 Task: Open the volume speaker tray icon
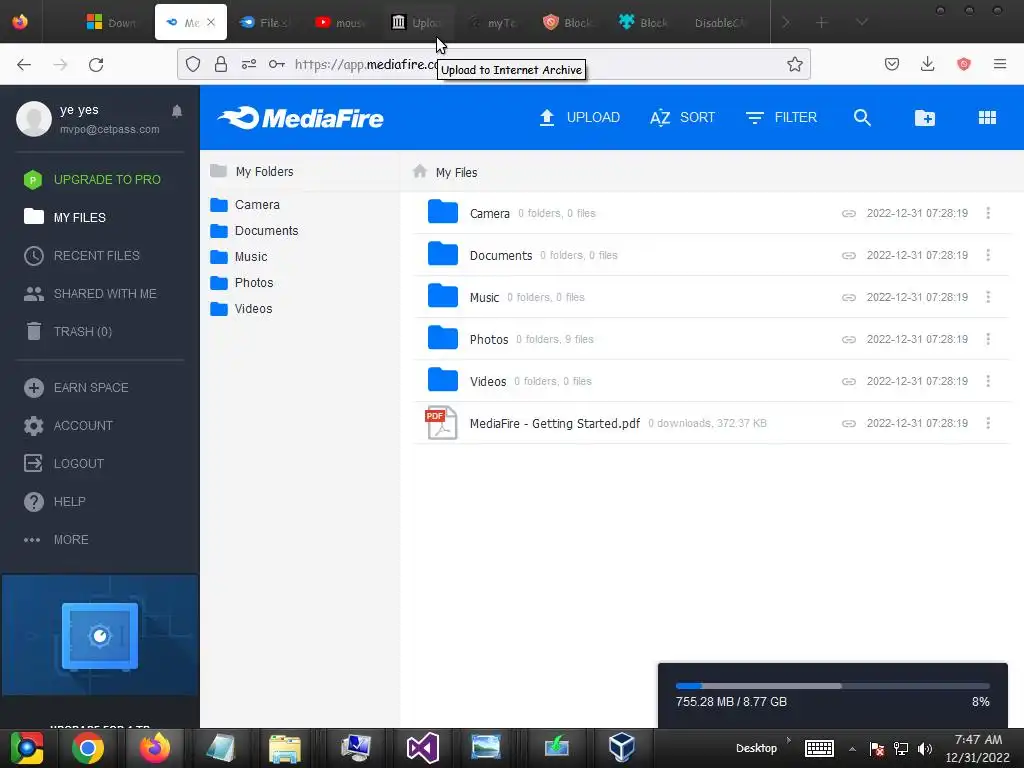[x=925, y=748]
